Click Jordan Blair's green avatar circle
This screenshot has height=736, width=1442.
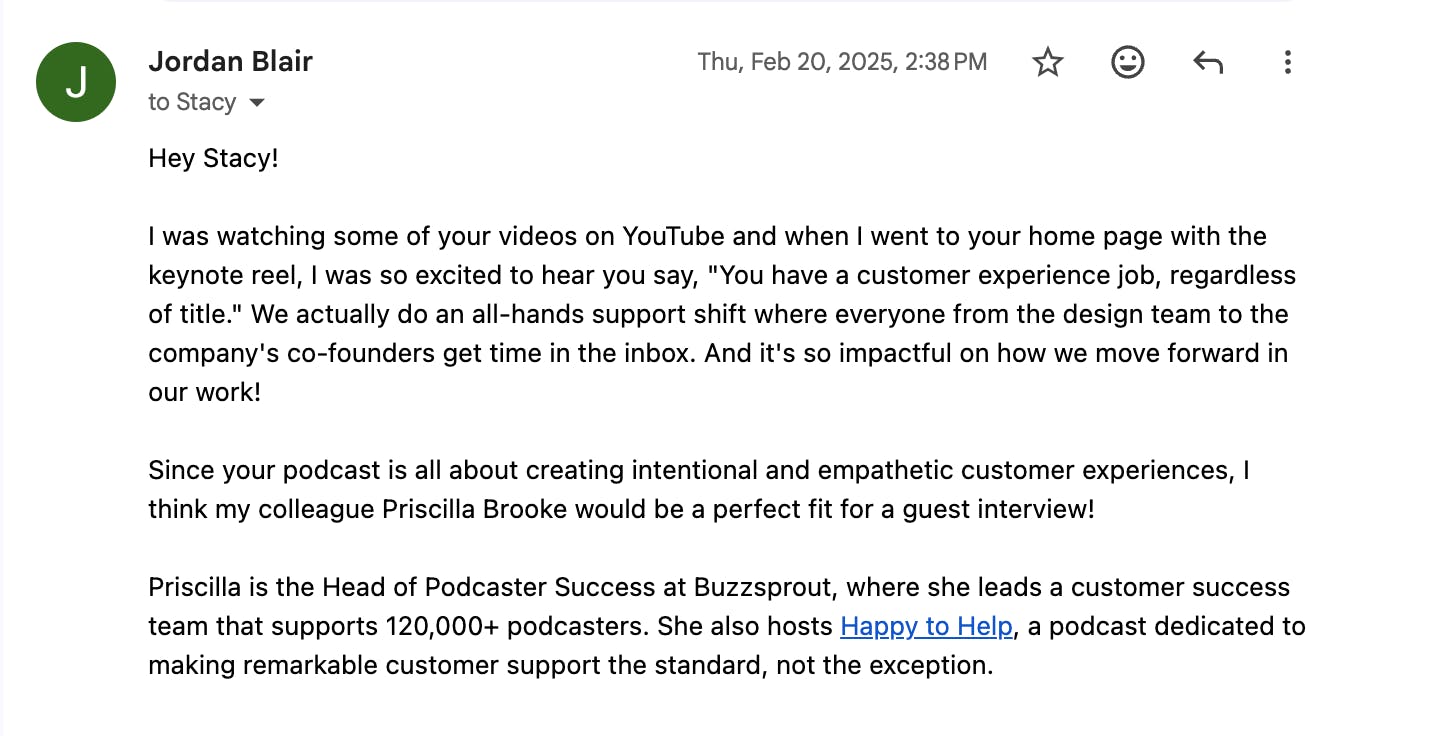tap(76, 82)
